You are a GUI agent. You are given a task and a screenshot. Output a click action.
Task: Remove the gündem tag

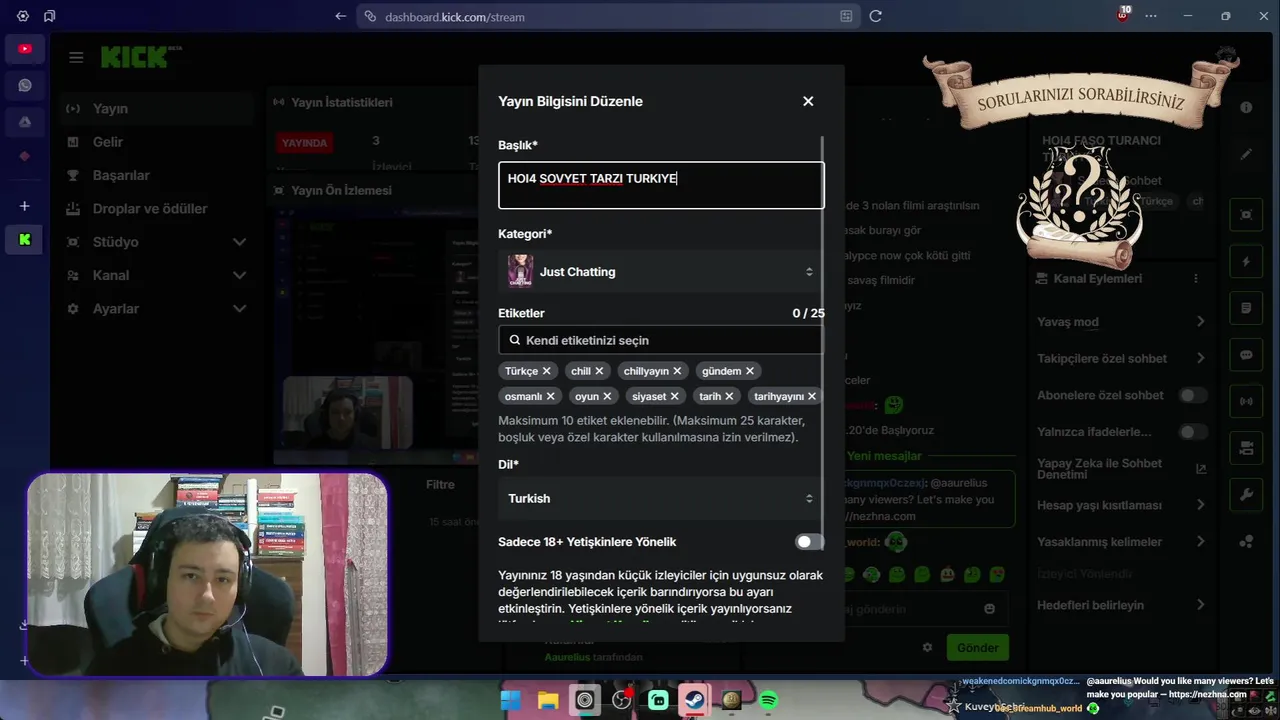[x=750, y=371]
